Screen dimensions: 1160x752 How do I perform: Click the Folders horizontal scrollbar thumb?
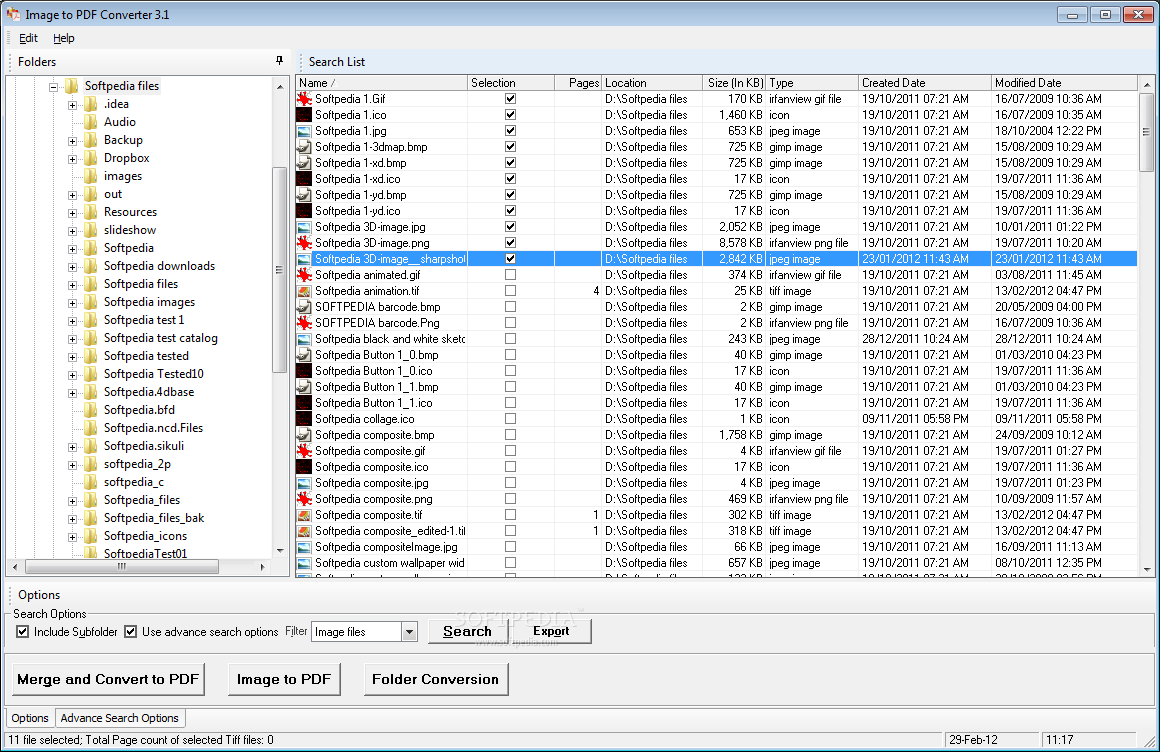pos(122,567)
